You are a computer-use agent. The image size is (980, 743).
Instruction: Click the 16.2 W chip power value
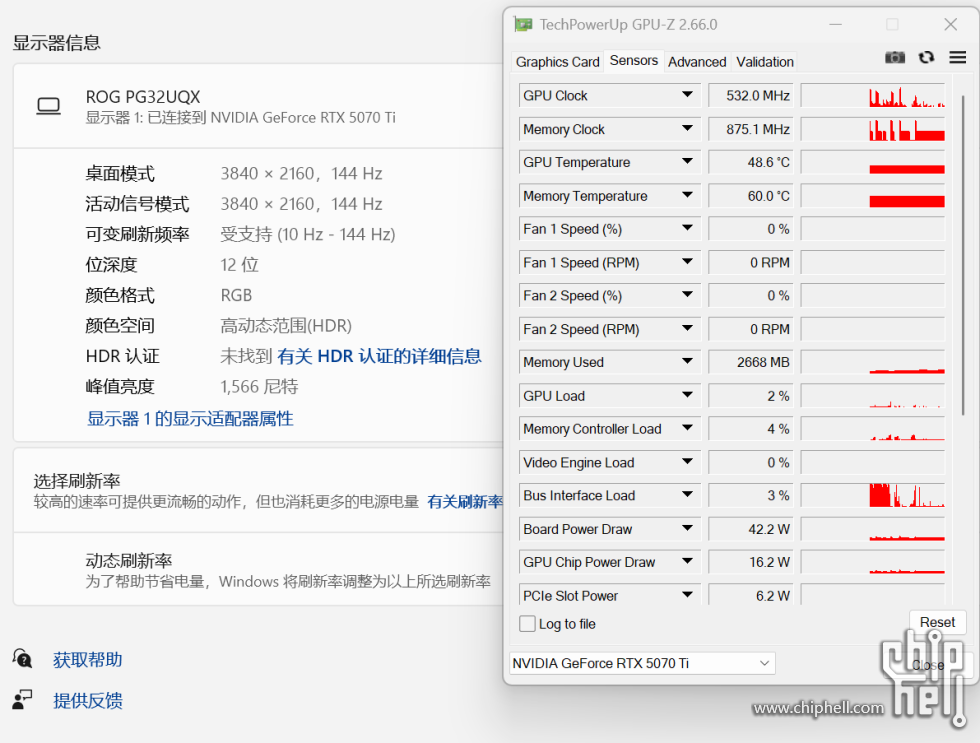[x=751, y=562]
